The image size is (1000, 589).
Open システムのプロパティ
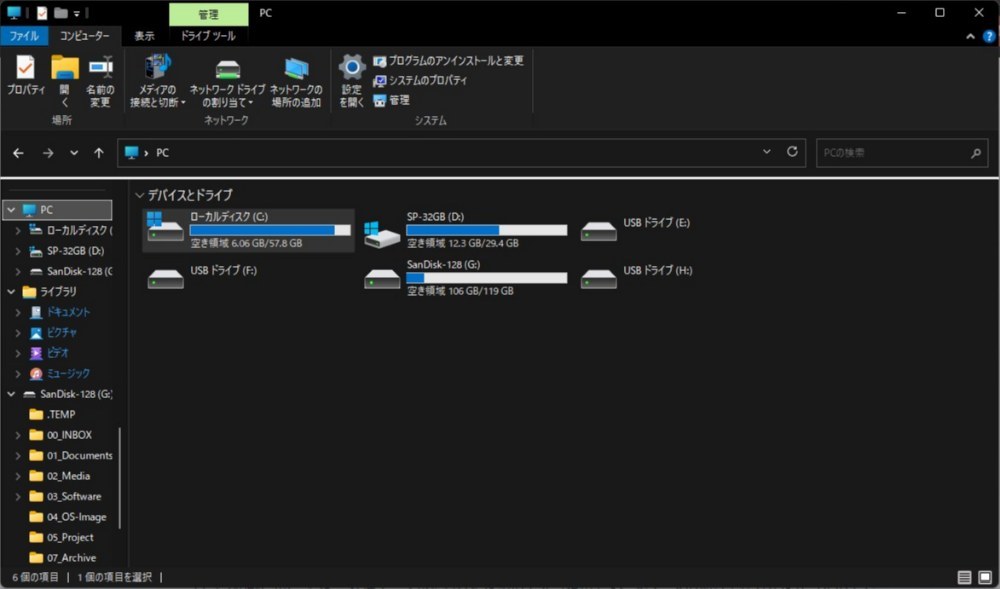click(420, 80)
